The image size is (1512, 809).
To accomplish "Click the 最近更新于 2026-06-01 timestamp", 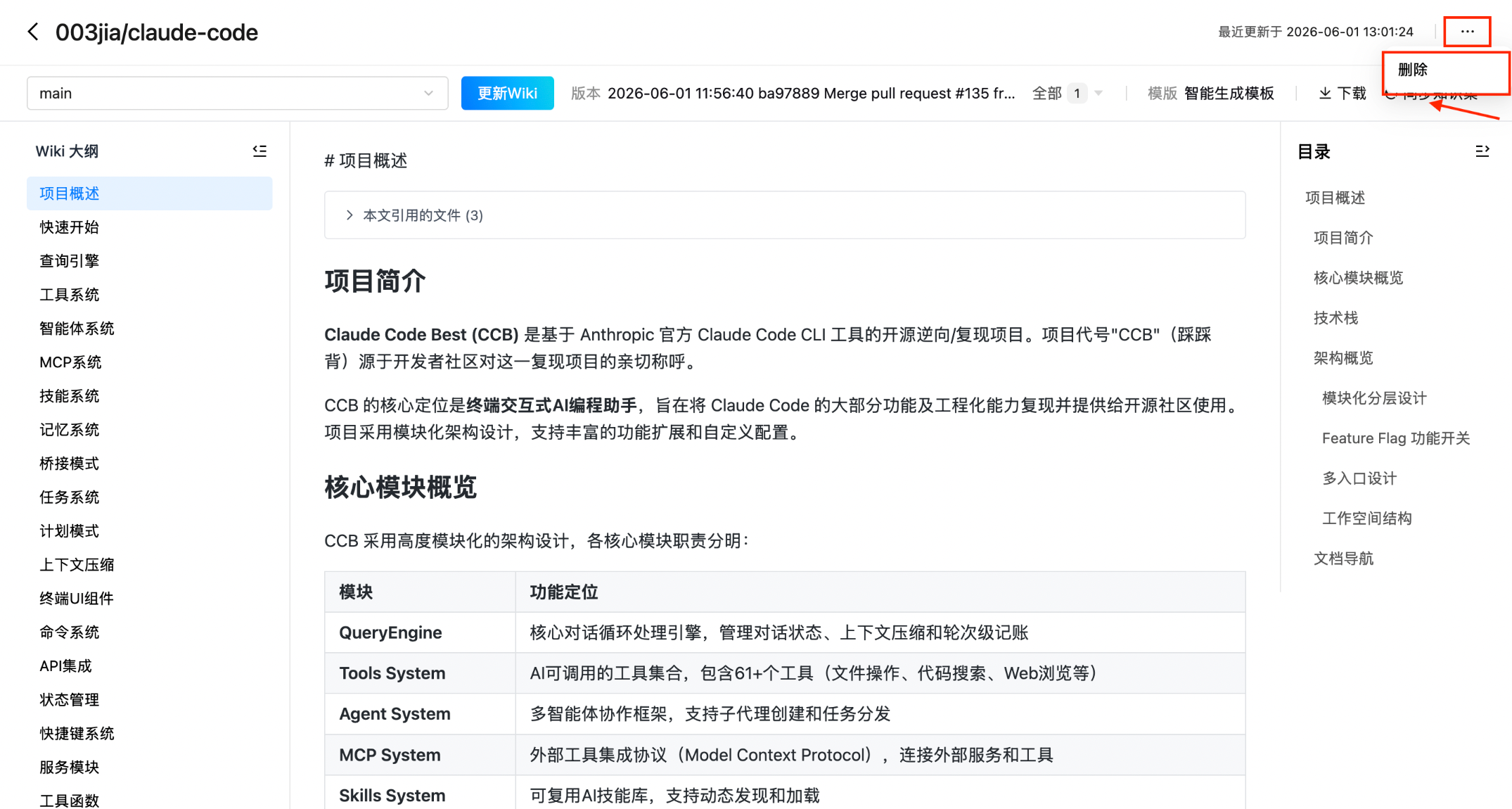I will (1315, 32).
